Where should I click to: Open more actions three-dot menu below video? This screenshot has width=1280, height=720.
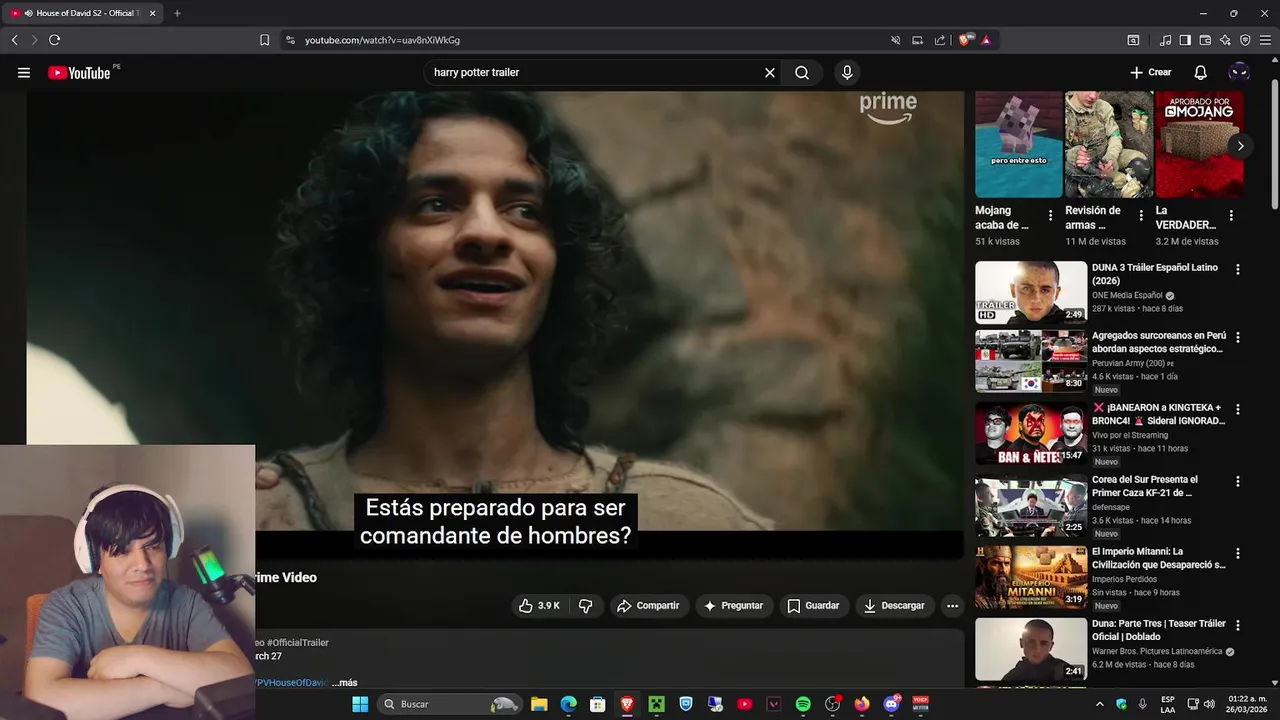(952, 605)
